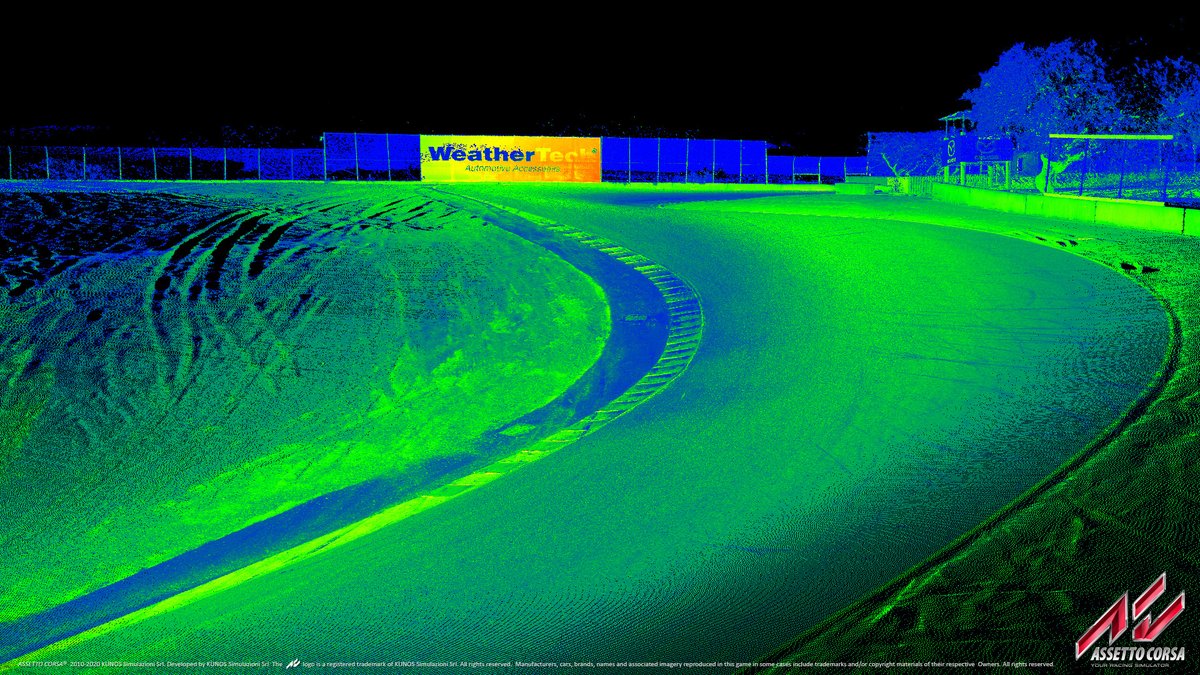Click the wide Mazda banner beside the tower

(x=988, y=150)
